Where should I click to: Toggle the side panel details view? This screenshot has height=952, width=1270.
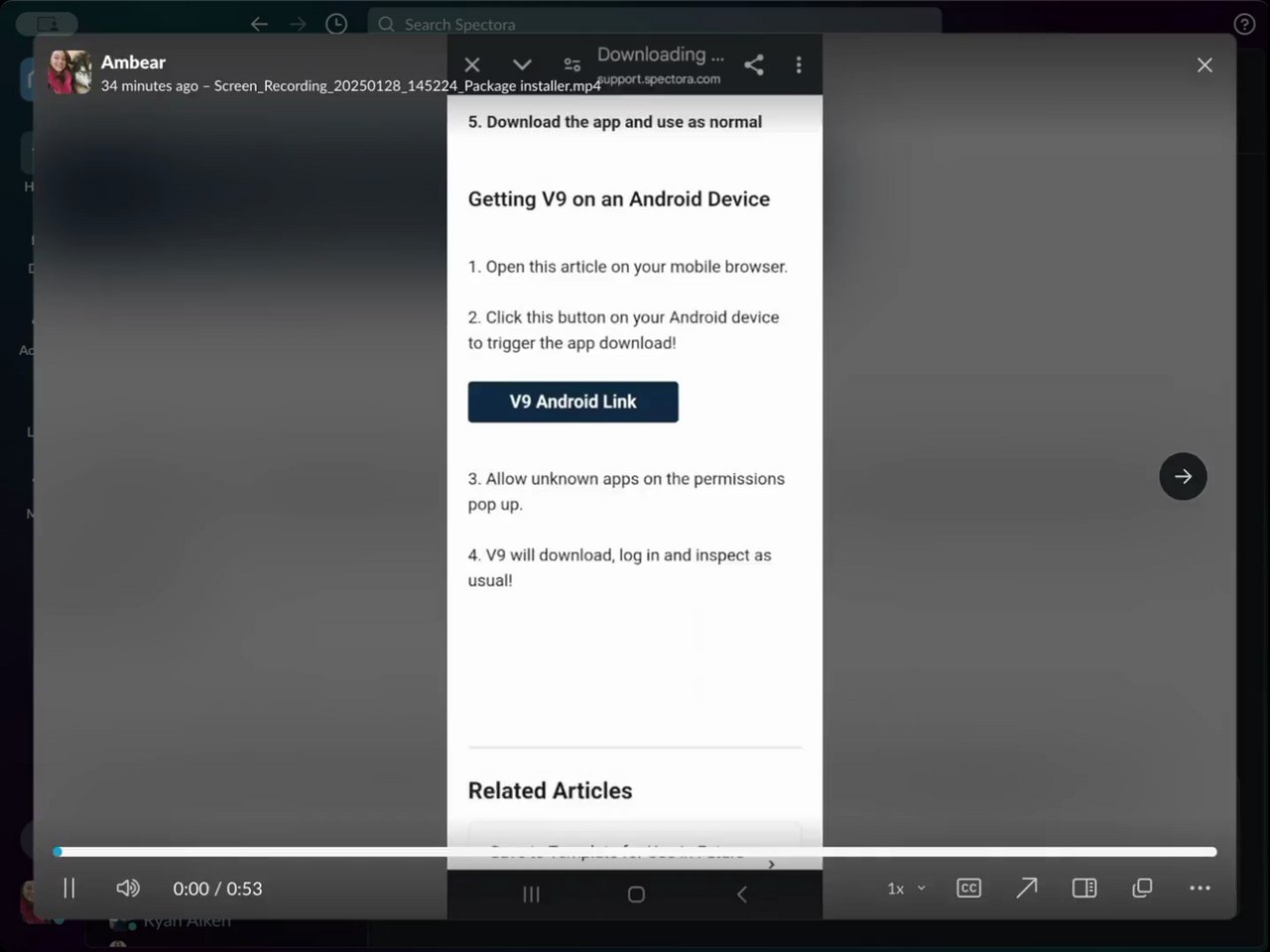click(x=1084, y=888)
